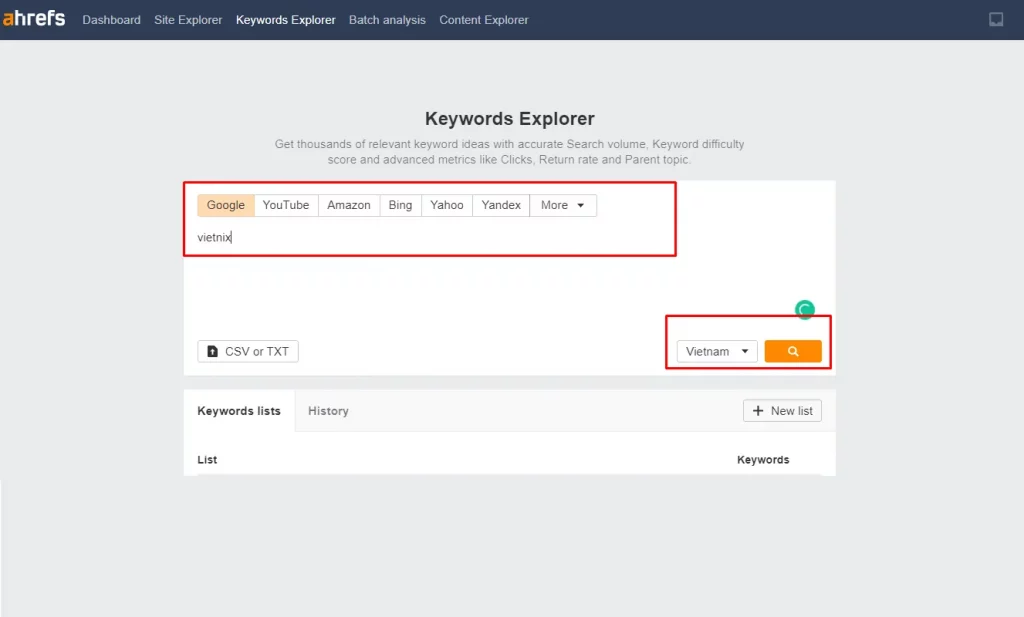Go to Site Explorer
The height and width of the screenshot is (617, 1024).
[x=188, y=20]
